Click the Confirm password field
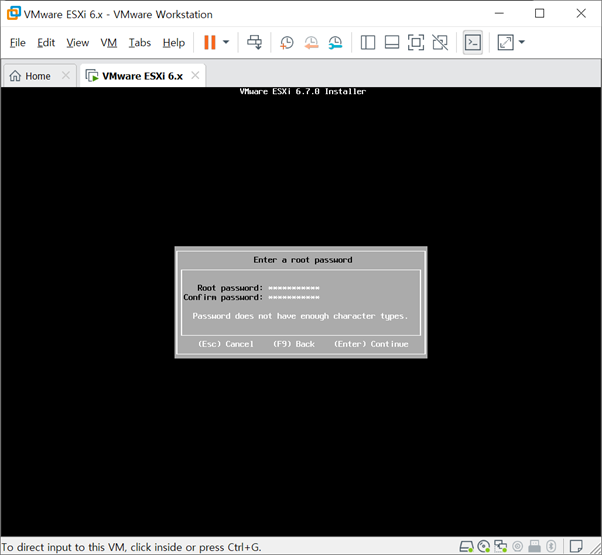Screen dimensions: 602x555 click(x=294, y=297)
